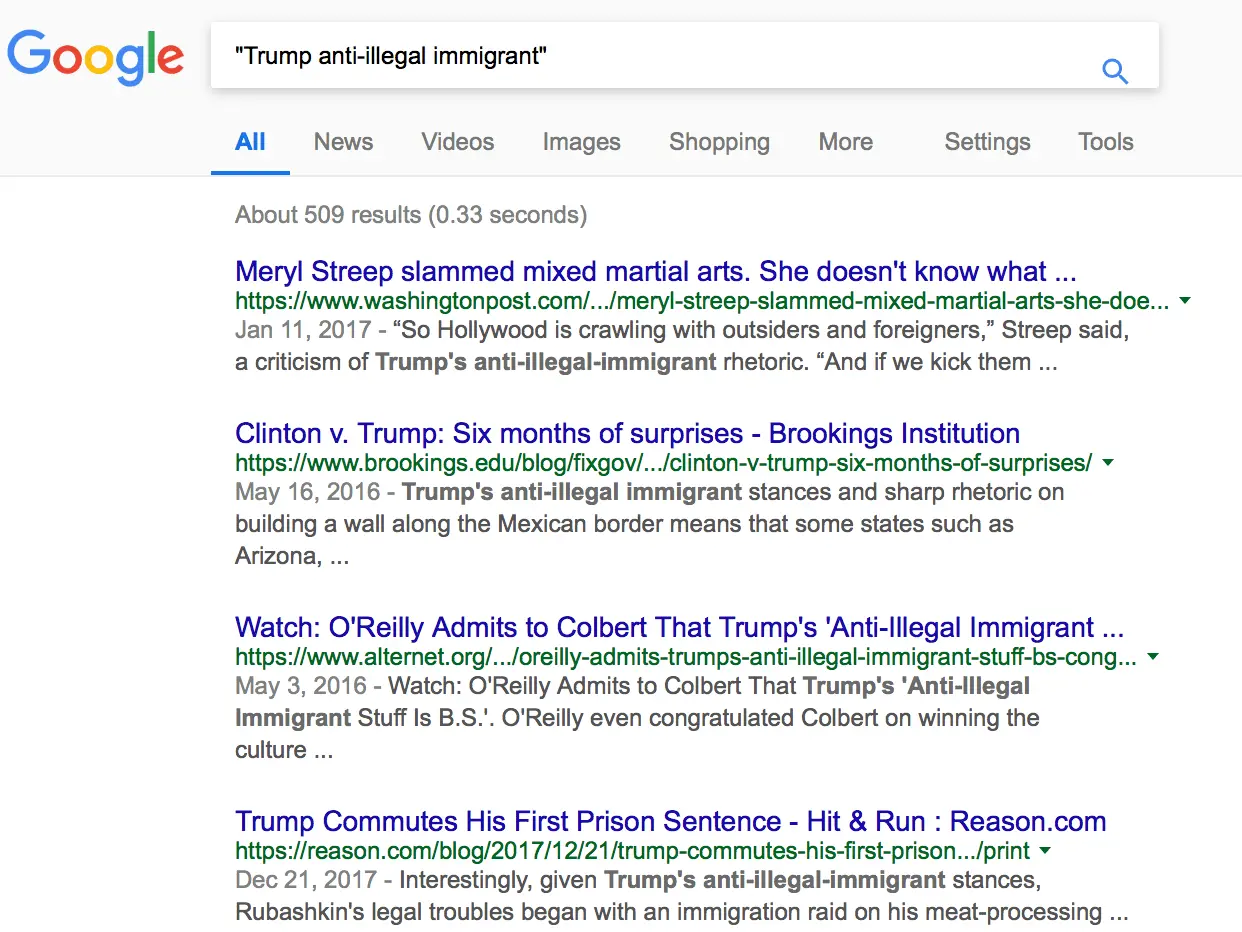Switch to the Images tab

581,142
